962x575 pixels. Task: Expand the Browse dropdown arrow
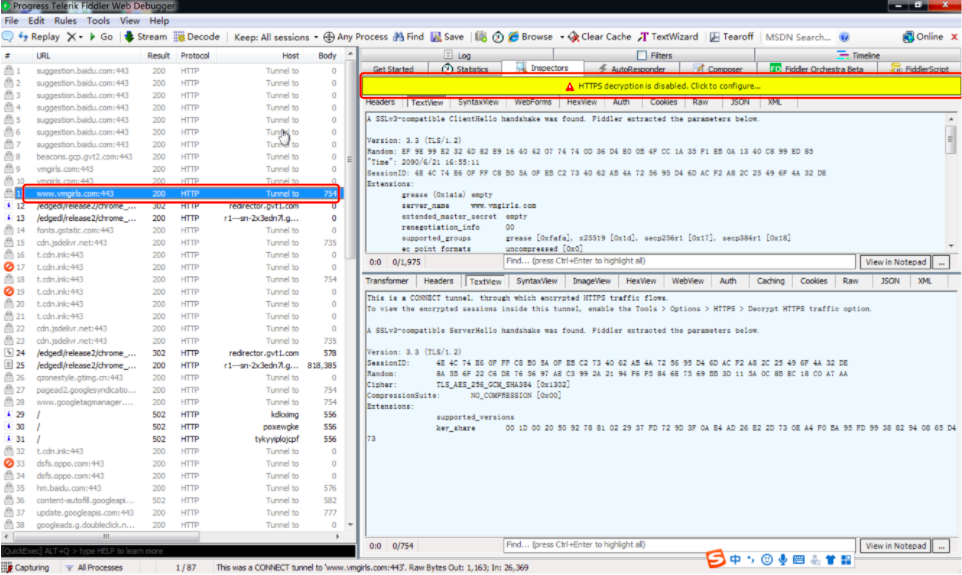561,37
